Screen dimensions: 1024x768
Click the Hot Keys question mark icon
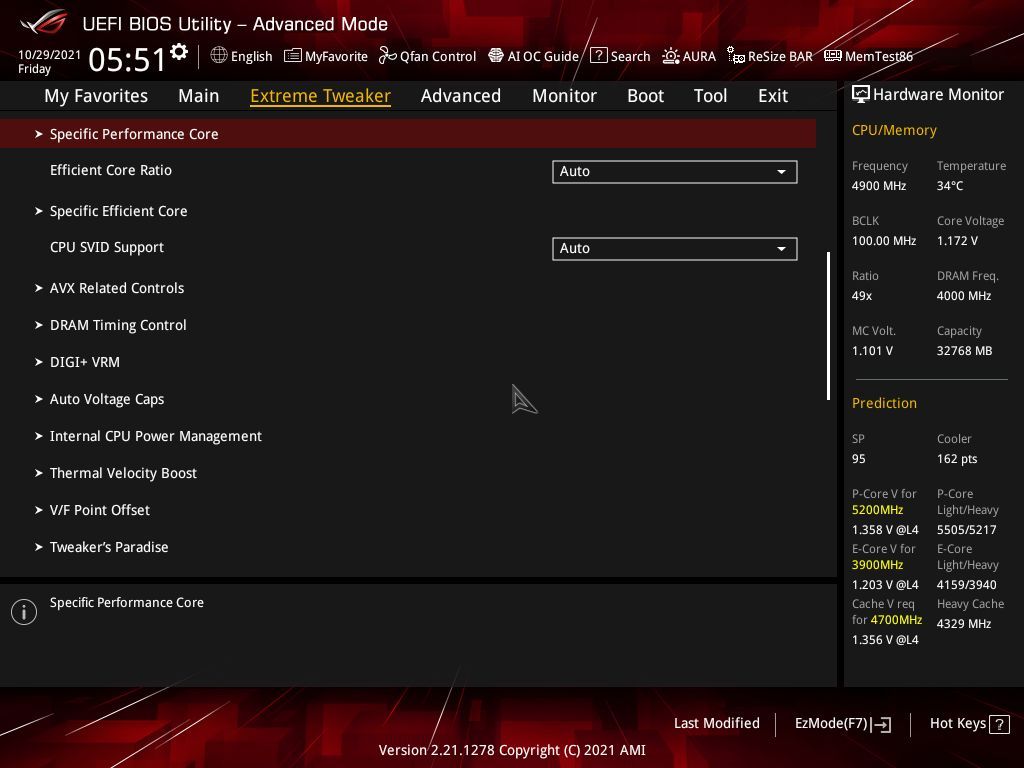(x=999, y=724)
